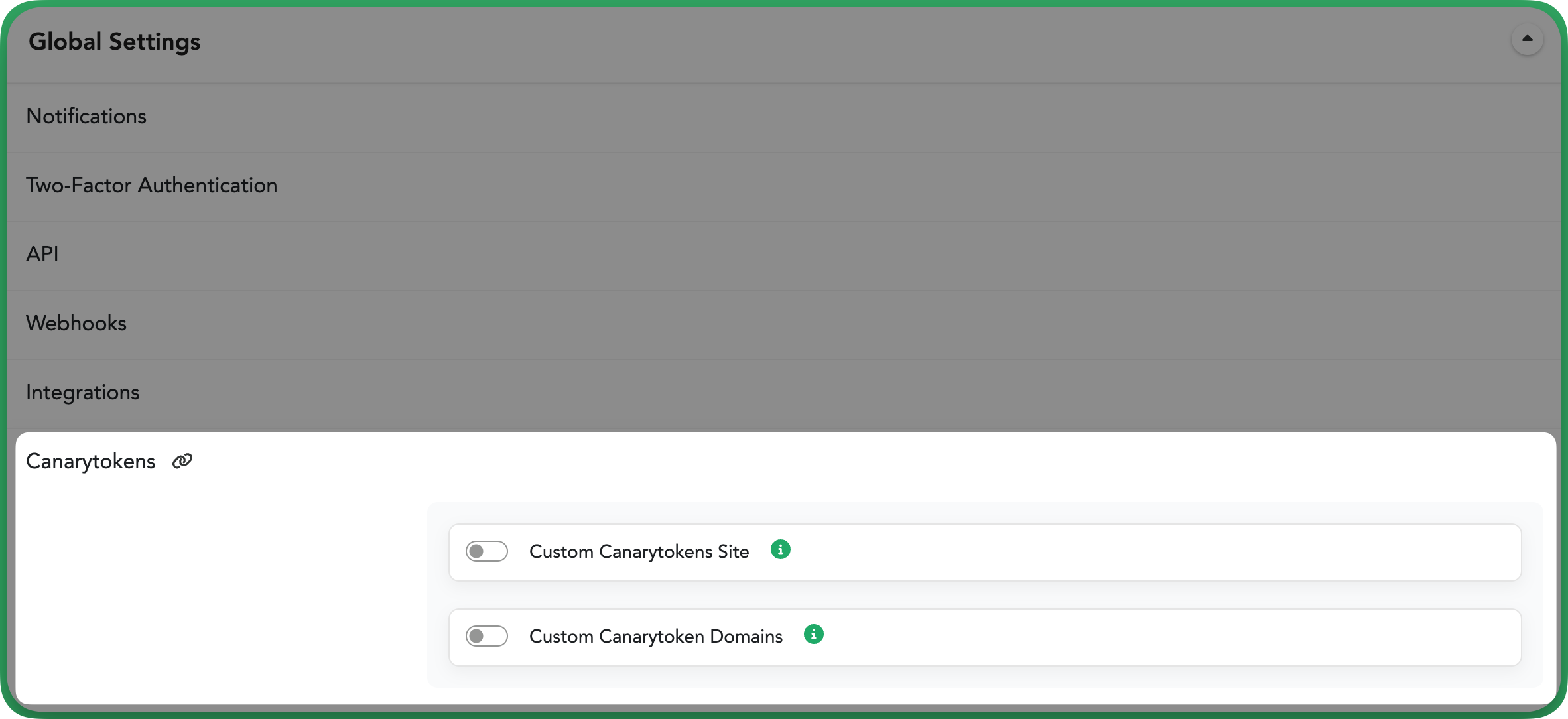Enable the Custom Canarytoken Domains toggle
1568x719 pixels.
486,636
